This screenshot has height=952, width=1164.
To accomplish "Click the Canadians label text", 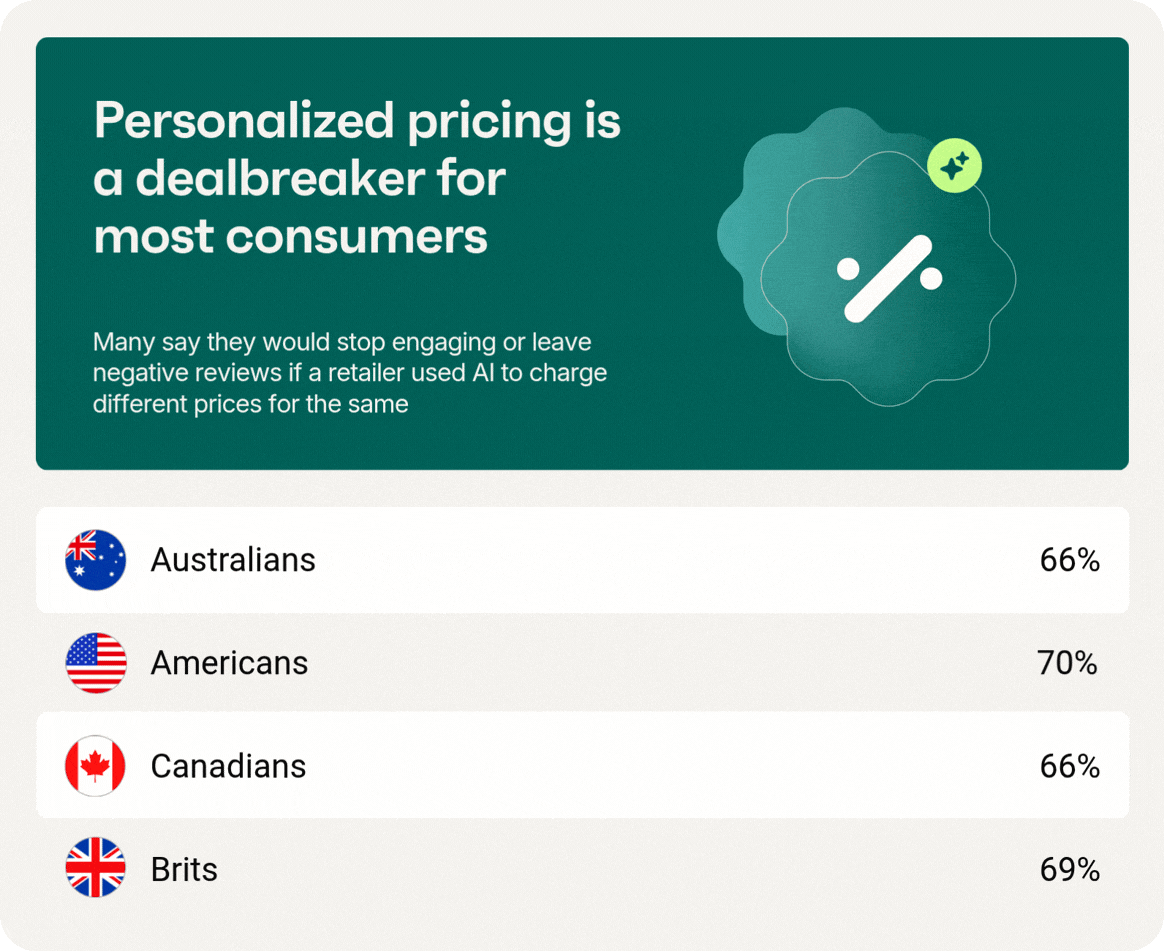I will click(x=228, y=766).
